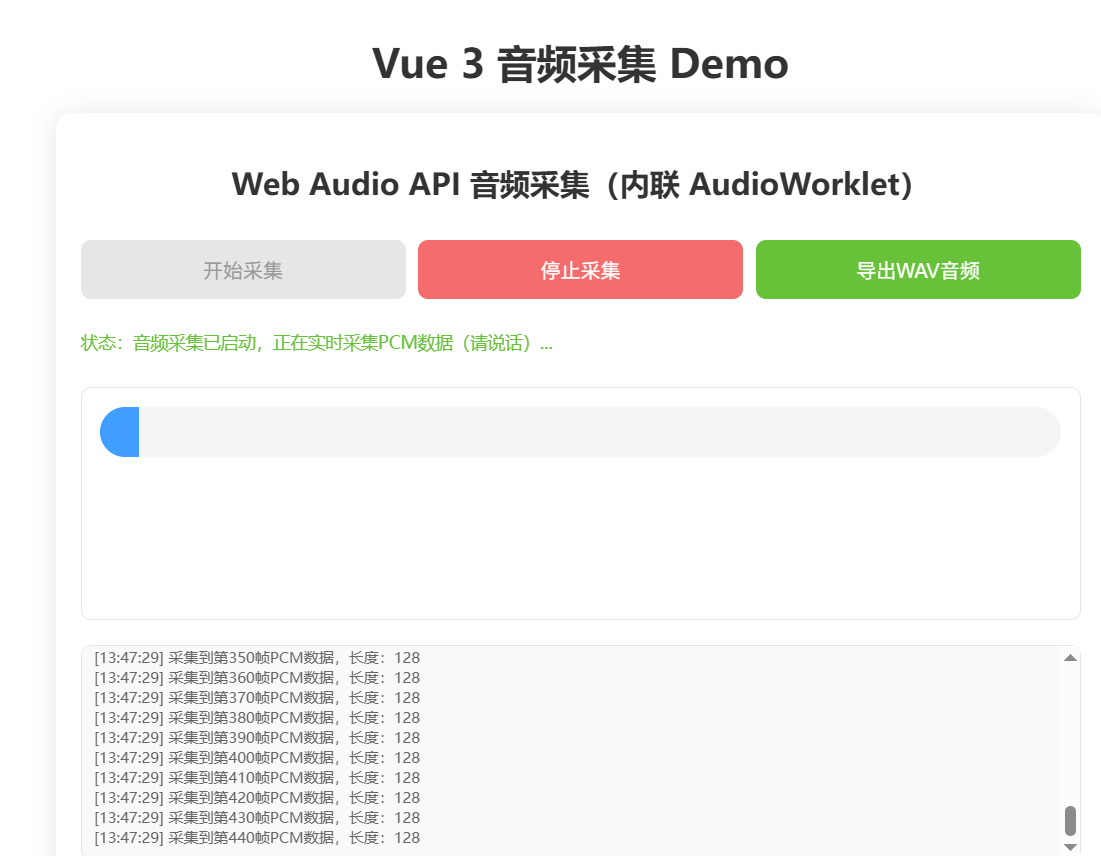1101x856 pixels.
Task: Select log line for 第430帧PCM数据
Action: (257, 818)
